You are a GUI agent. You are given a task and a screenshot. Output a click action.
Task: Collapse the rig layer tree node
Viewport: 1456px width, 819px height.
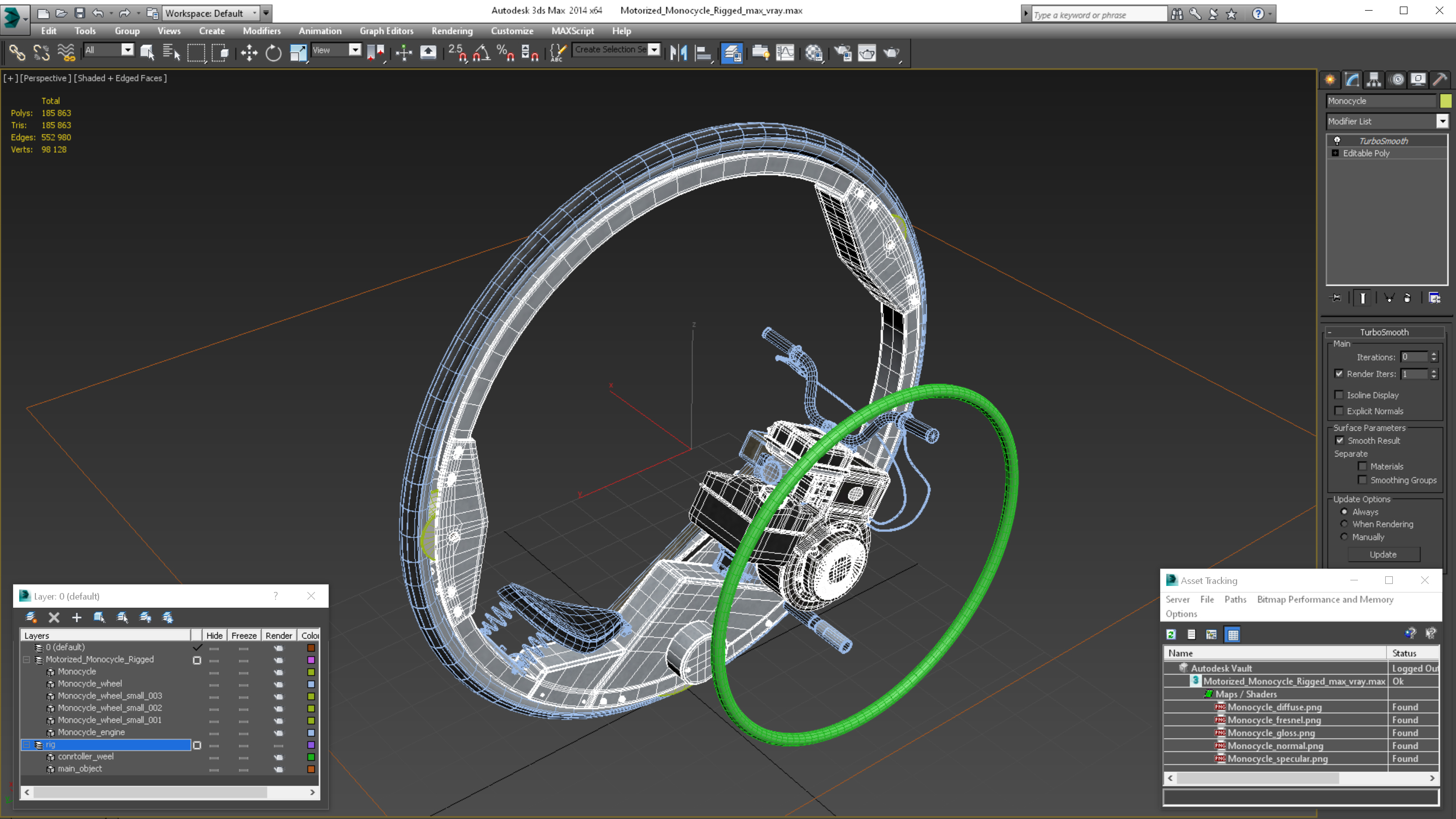[26, 745]
